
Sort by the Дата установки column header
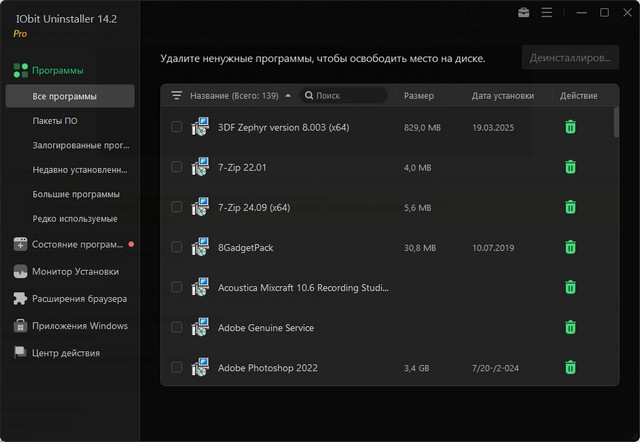(x=502, y=96)
